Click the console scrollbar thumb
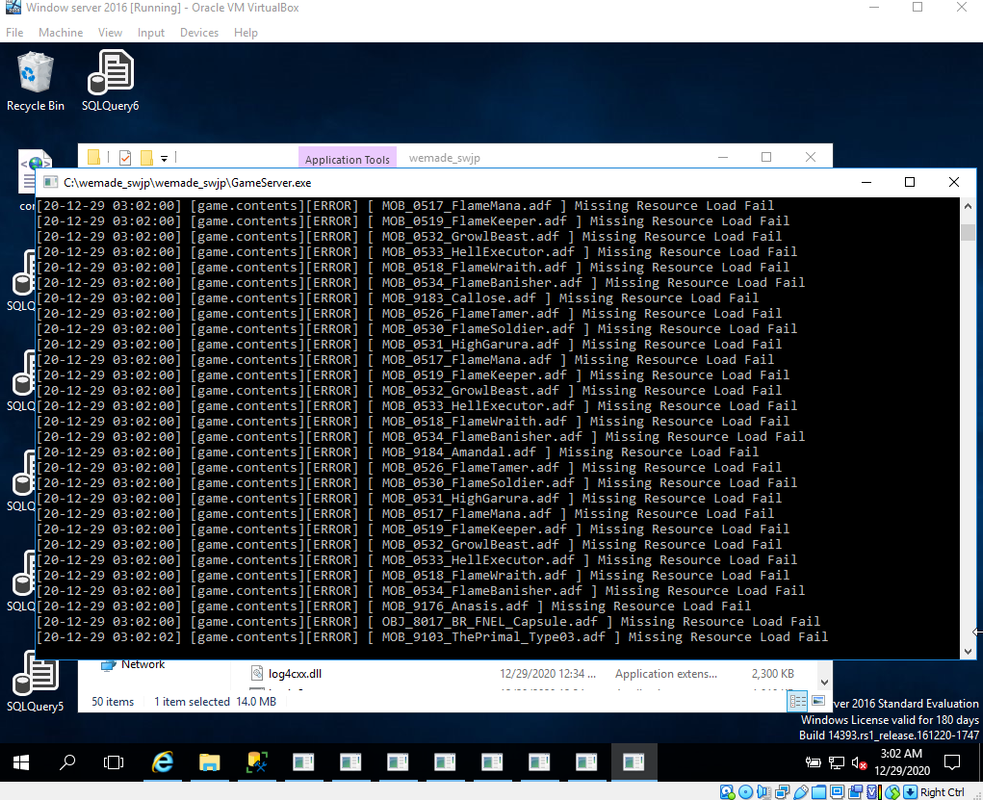 [967, 231]
